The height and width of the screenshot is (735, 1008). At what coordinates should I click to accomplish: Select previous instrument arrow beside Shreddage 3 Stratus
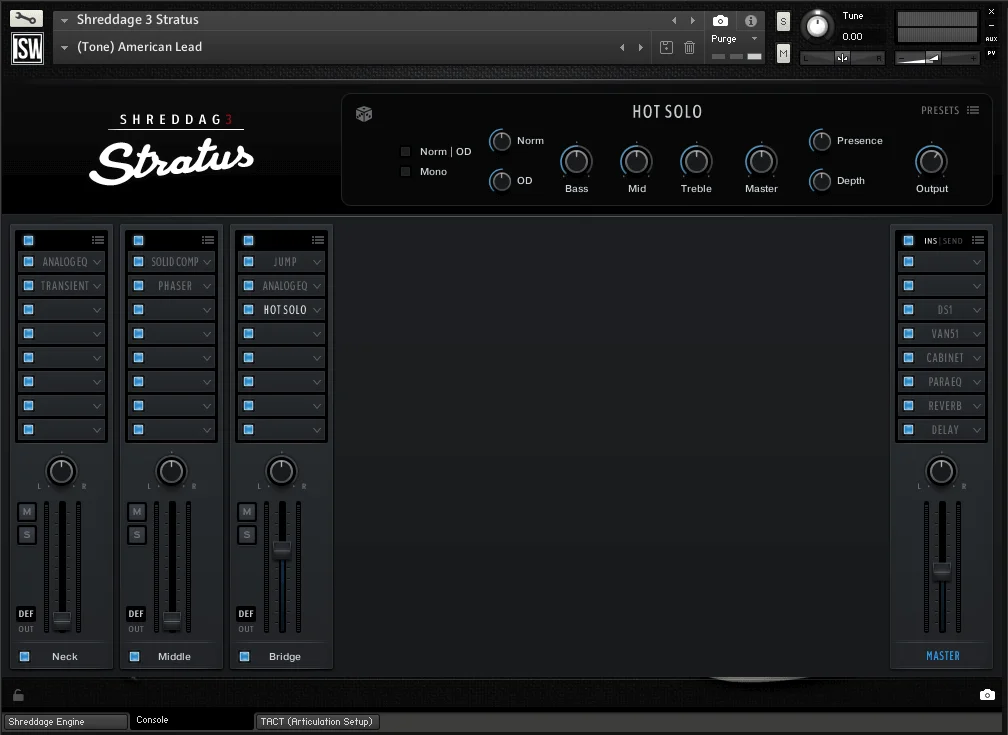point(674,21)
